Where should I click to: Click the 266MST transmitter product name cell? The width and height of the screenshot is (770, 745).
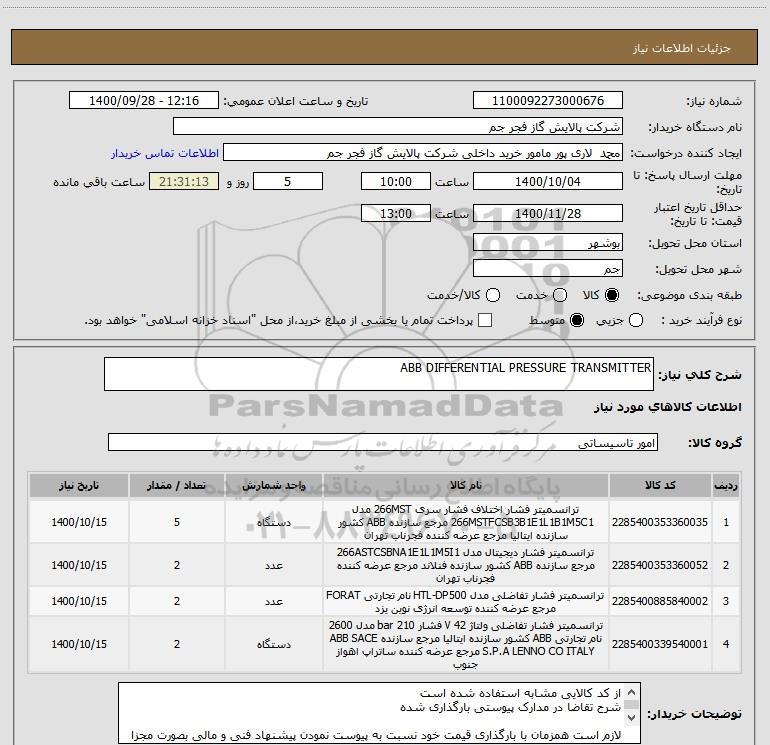tap(466, 522)
